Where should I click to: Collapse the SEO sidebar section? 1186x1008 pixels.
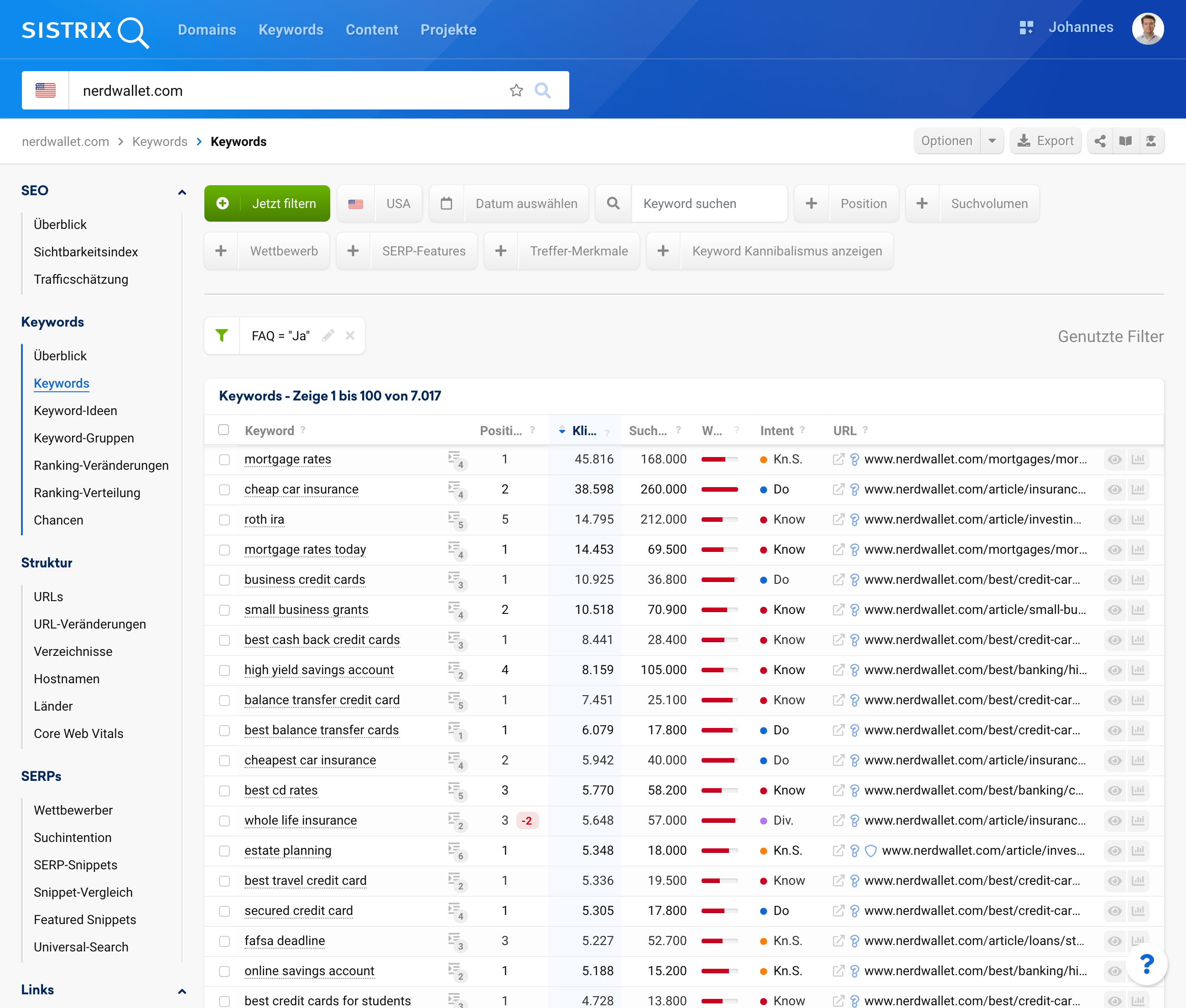tap(182, 192)
